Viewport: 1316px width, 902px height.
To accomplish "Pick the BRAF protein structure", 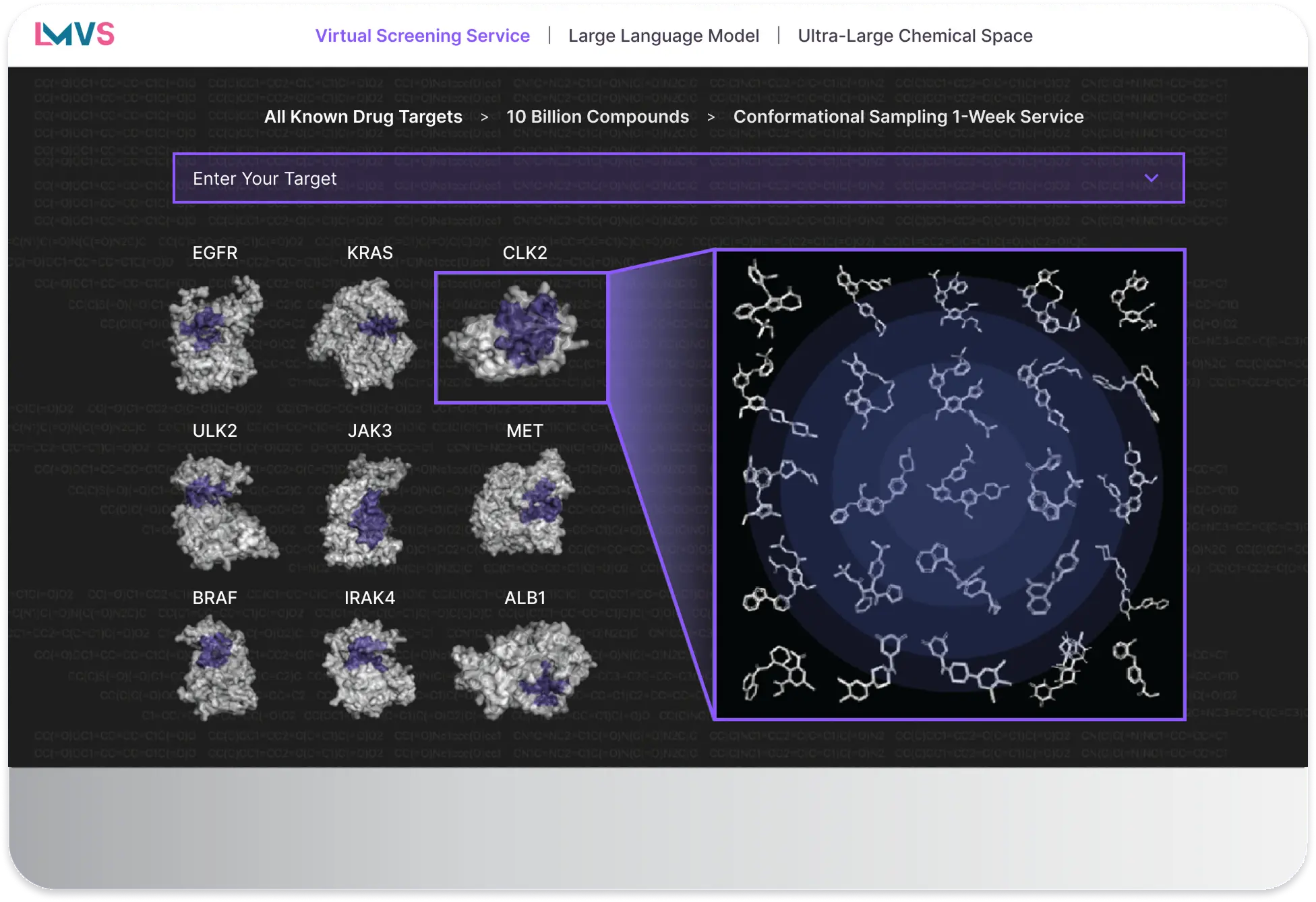I will coord(216,667).
